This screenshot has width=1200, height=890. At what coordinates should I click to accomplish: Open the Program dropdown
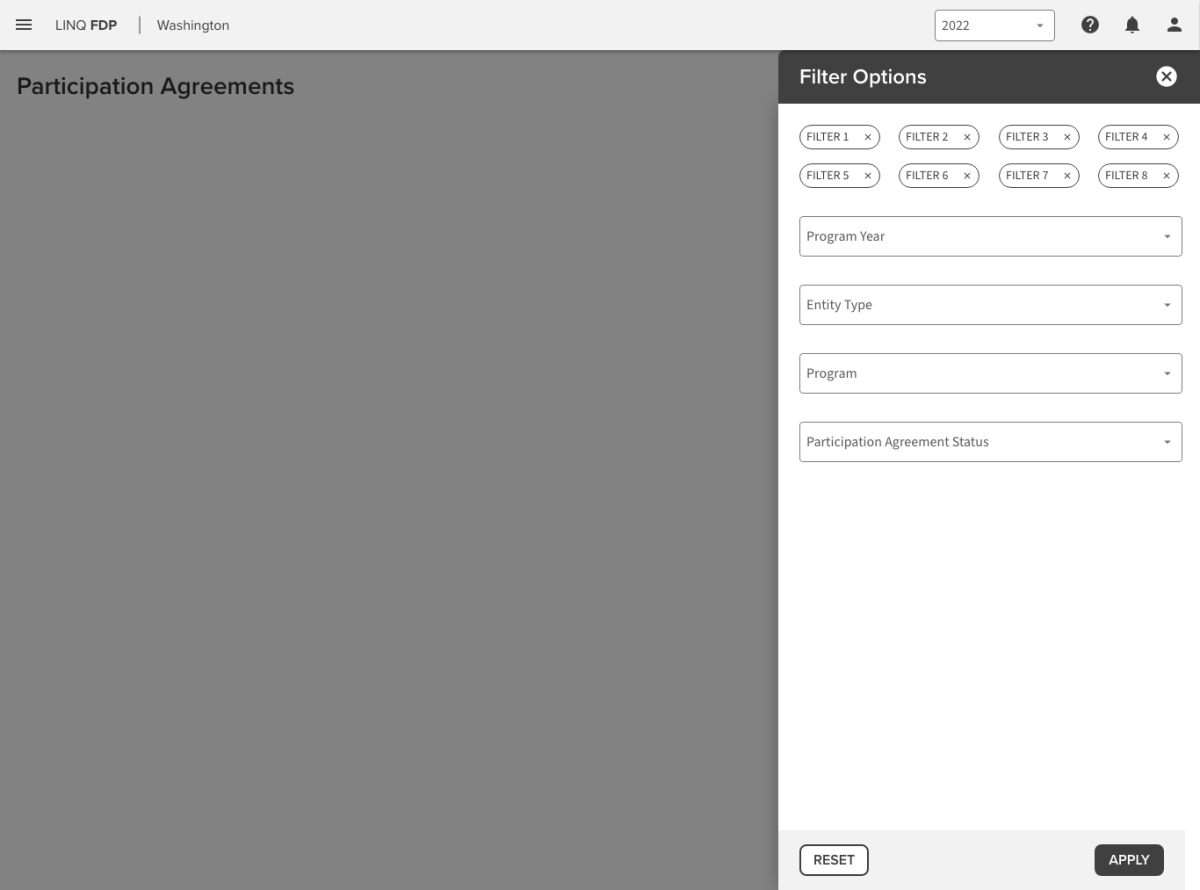coord(990,373)
